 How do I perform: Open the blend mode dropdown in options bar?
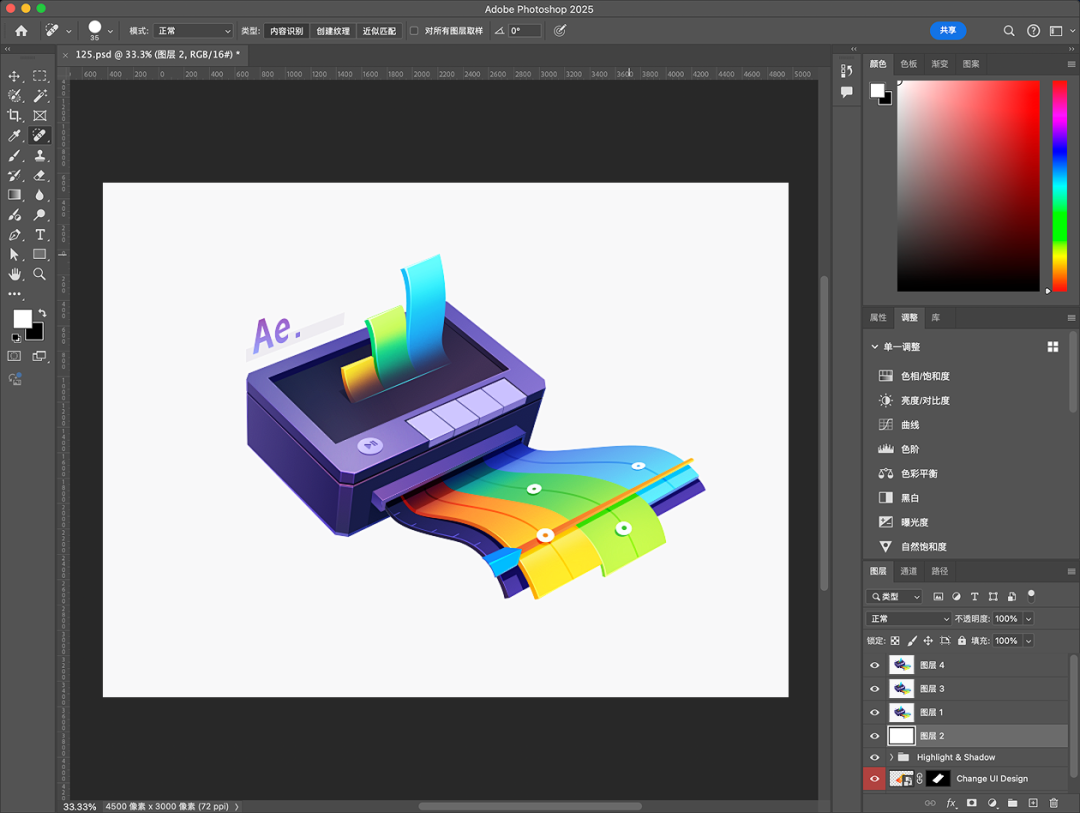point(193,31)
